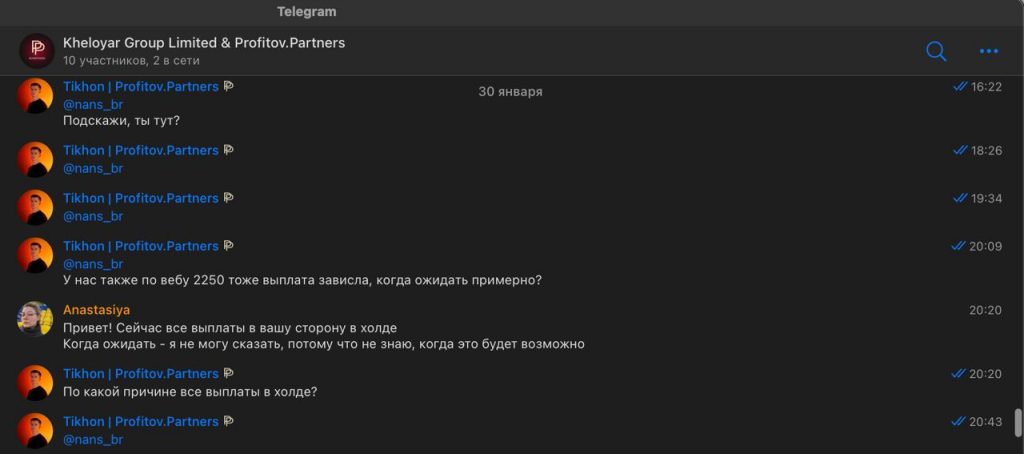Click the Kheloyar Group chat avatar
The height and width of the screenshot is (454, 1024).
[37, 51]
